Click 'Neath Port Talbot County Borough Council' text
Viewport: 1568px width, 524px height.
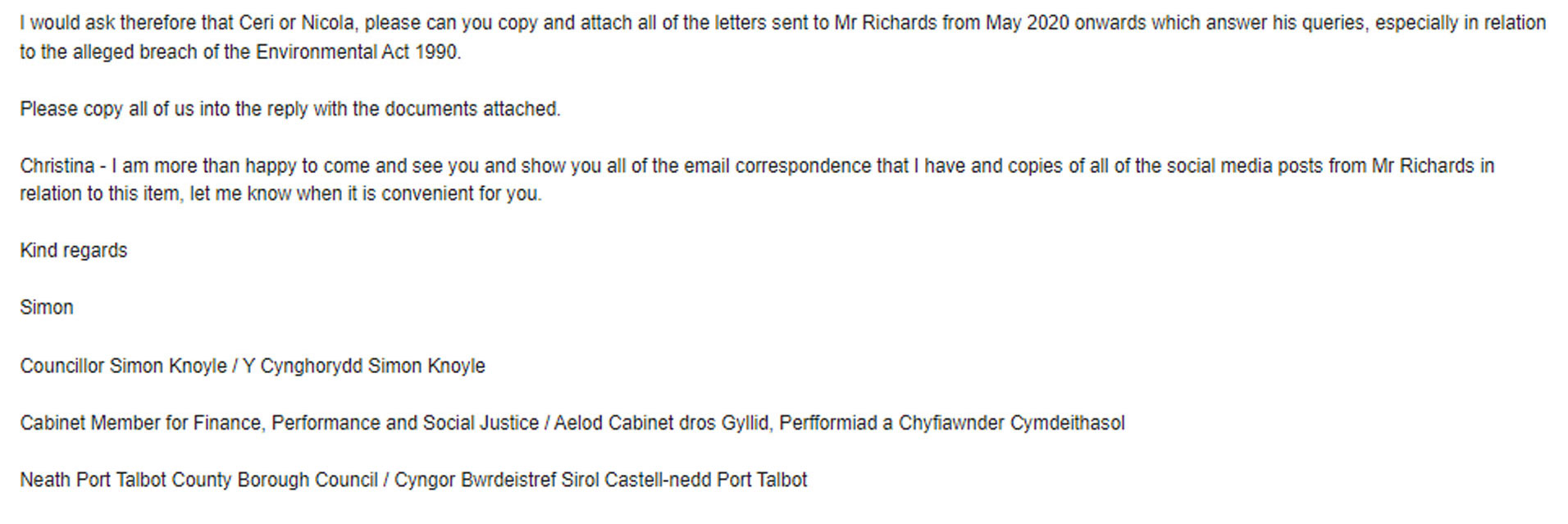(199, 480)
